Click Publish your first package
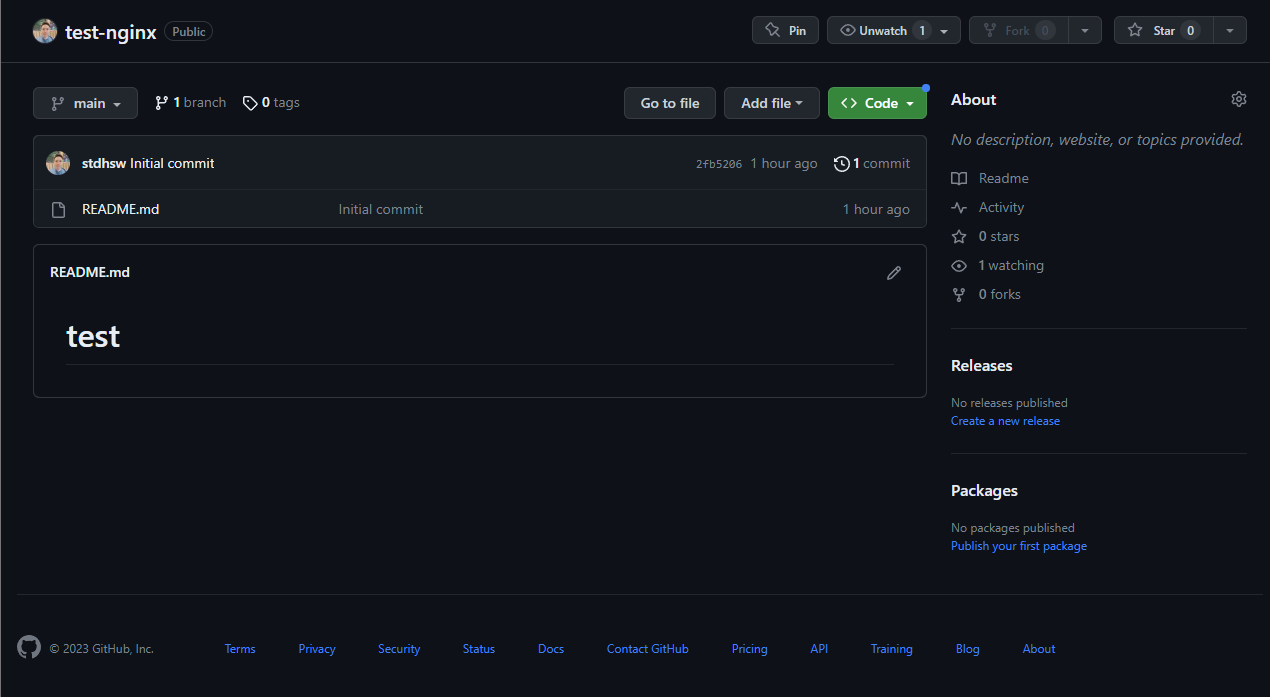This screenshot has height=697, width=1270. coord(1019,546)
